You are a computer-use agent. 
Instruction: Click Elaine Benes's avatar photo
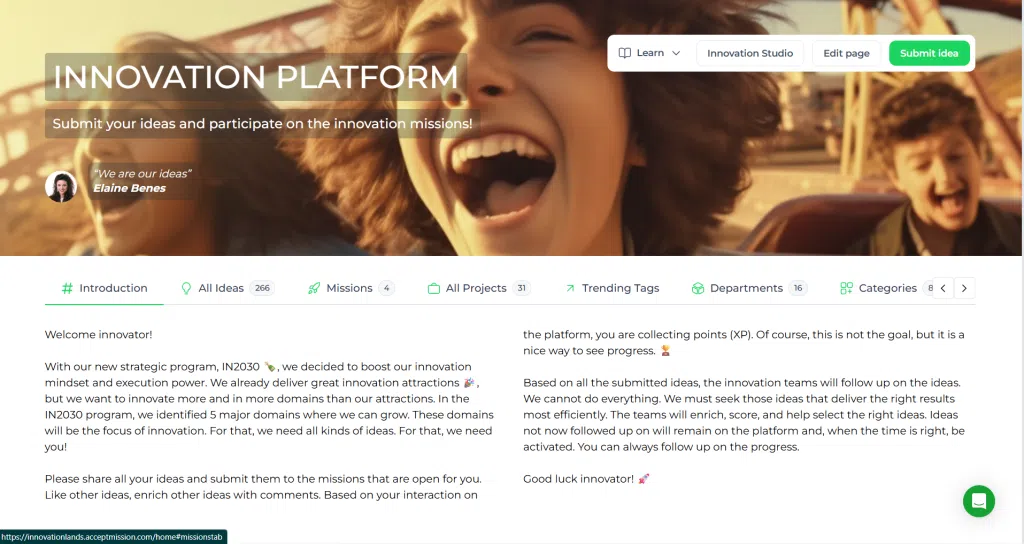[61, 186]
